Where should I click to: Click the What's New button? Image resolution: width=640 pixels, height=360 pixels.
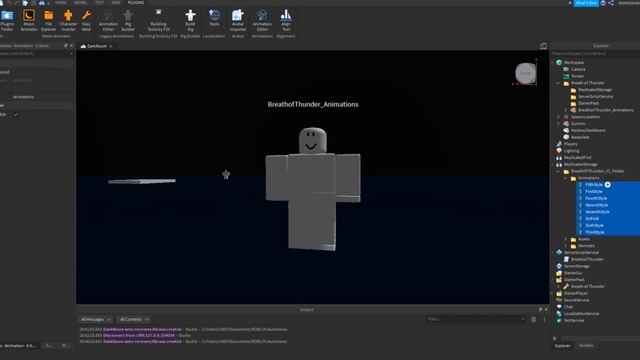click(x=586, y=3)
